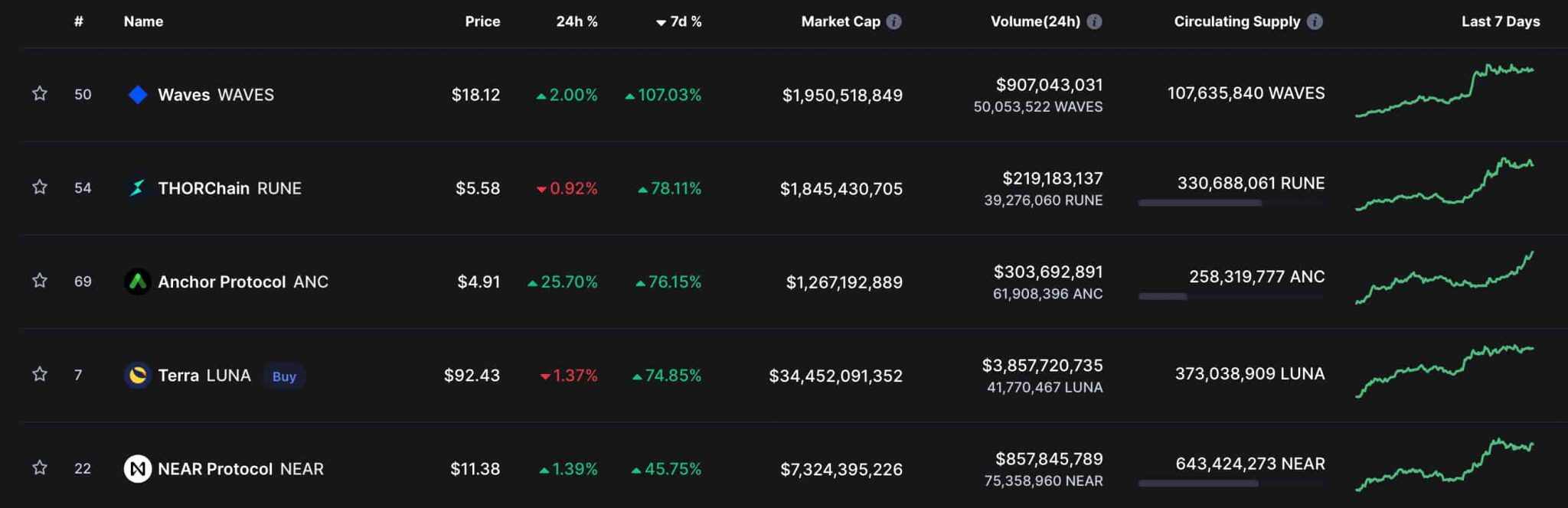Open THORChain coin page link
Image resolution: width=1568 pixels, height=508 pixels.
coord(204,188)
